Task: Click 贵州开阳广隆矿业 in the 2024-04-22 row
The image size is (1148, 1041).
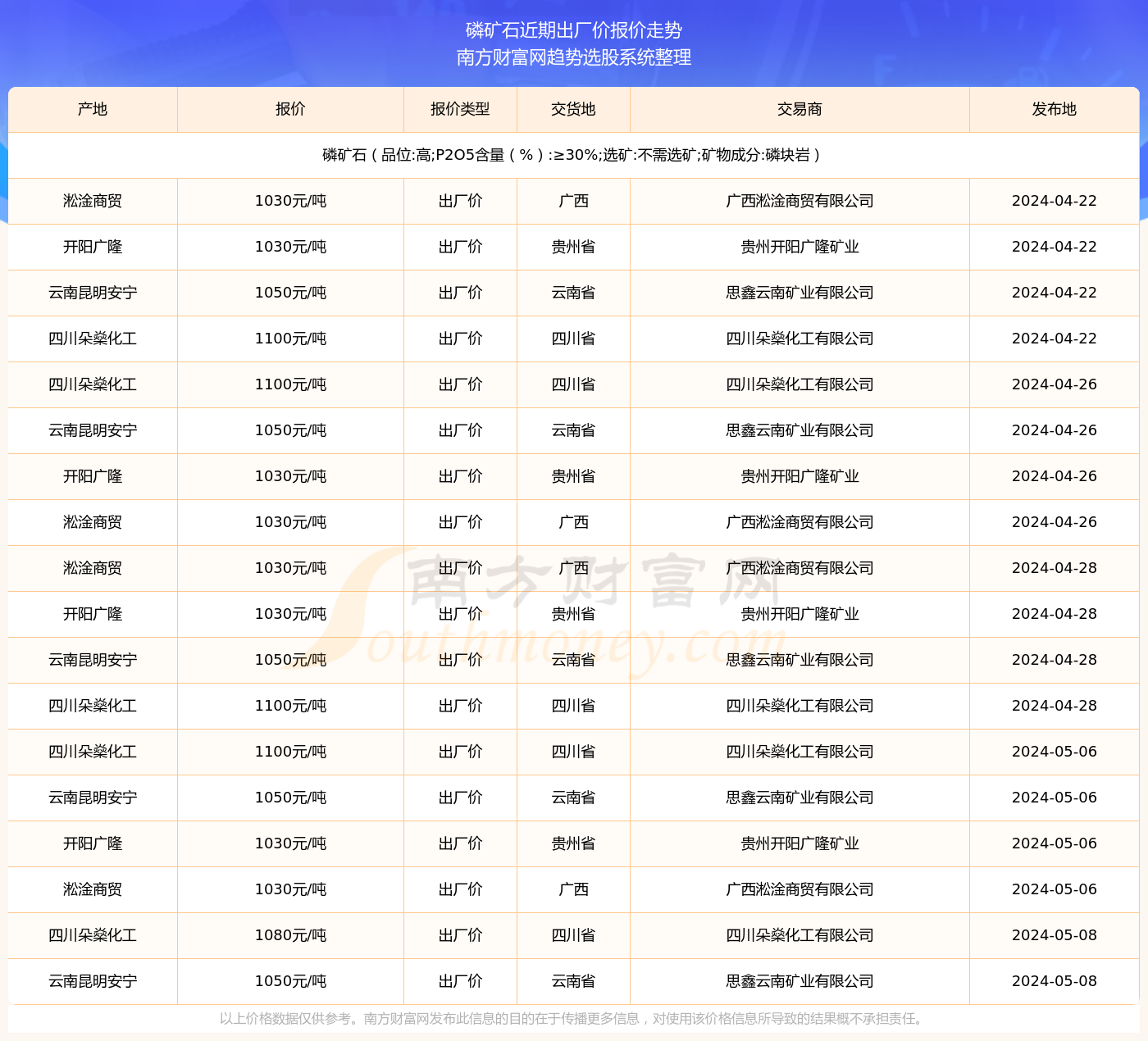Action: 799,247
